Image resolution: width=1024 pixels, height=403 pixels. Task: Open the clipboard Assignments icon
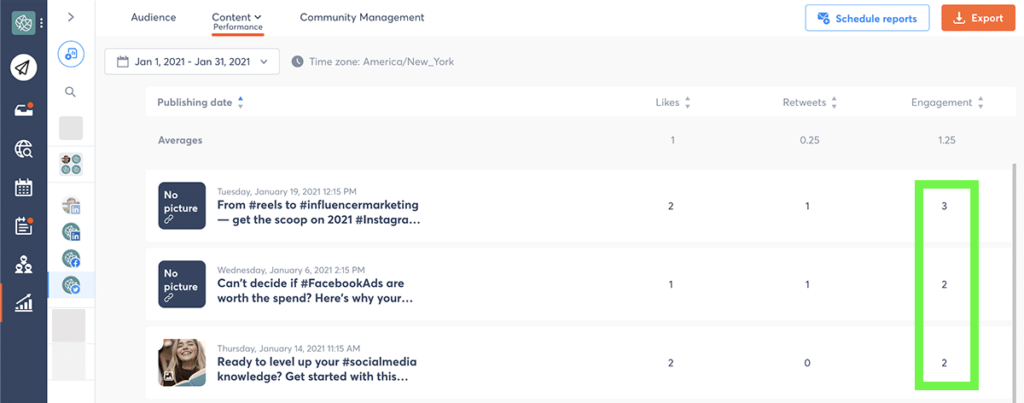pos(24,227)
